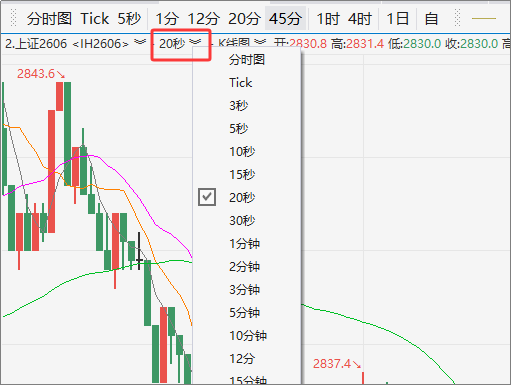
Task: Click the black crosshair candle marker
Action: (x=139, y=251)
